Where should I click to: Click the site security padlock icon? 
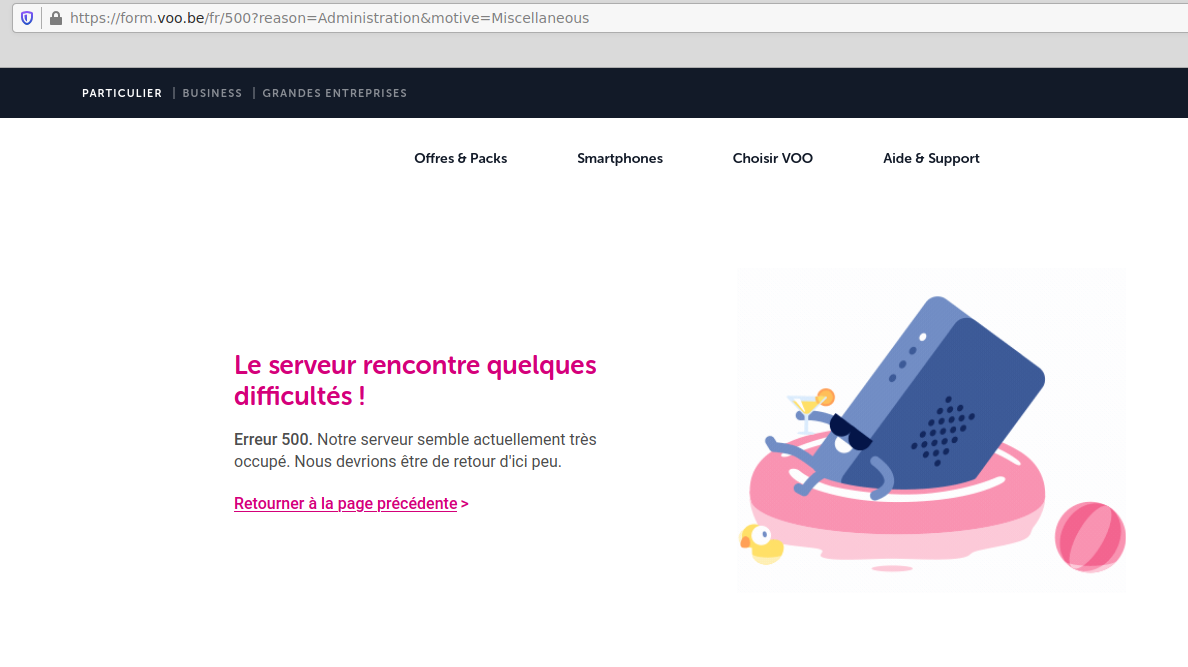[x=55, y=18]
